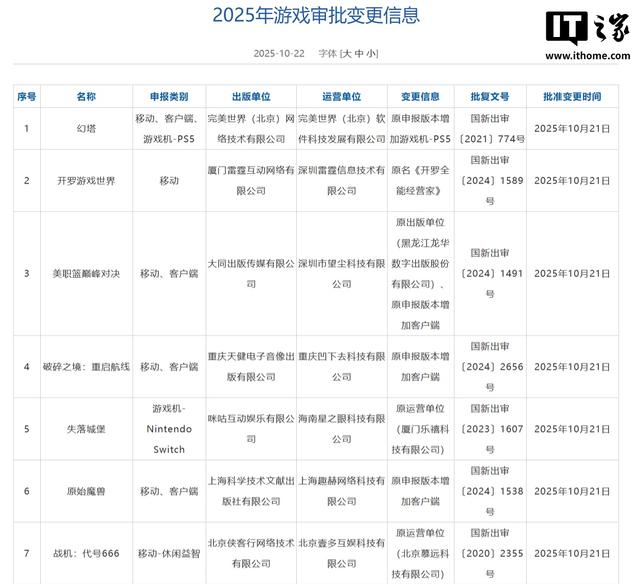Viewport: 640px width, 584px height.
Task: Click publisher 大同出版传媒有限公司
Action: coord(251,274)
